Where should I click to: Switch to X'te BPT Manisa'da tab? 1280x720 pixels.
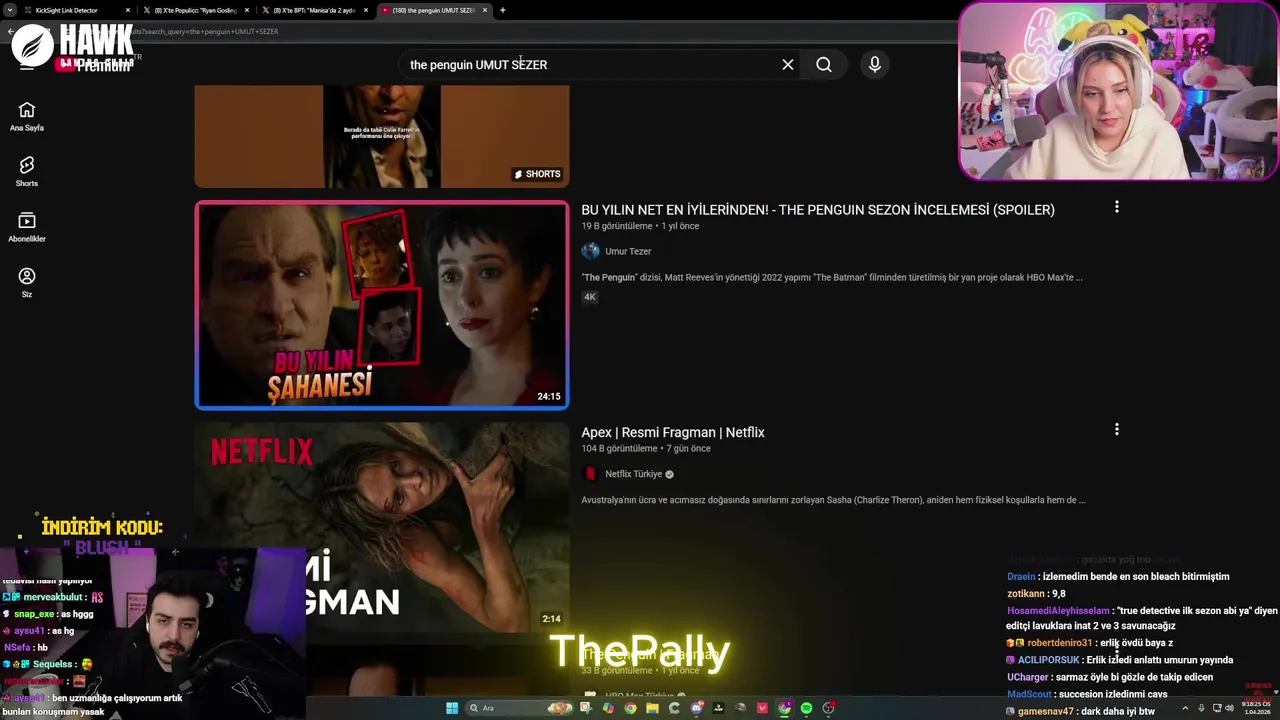tap(313, 10)
